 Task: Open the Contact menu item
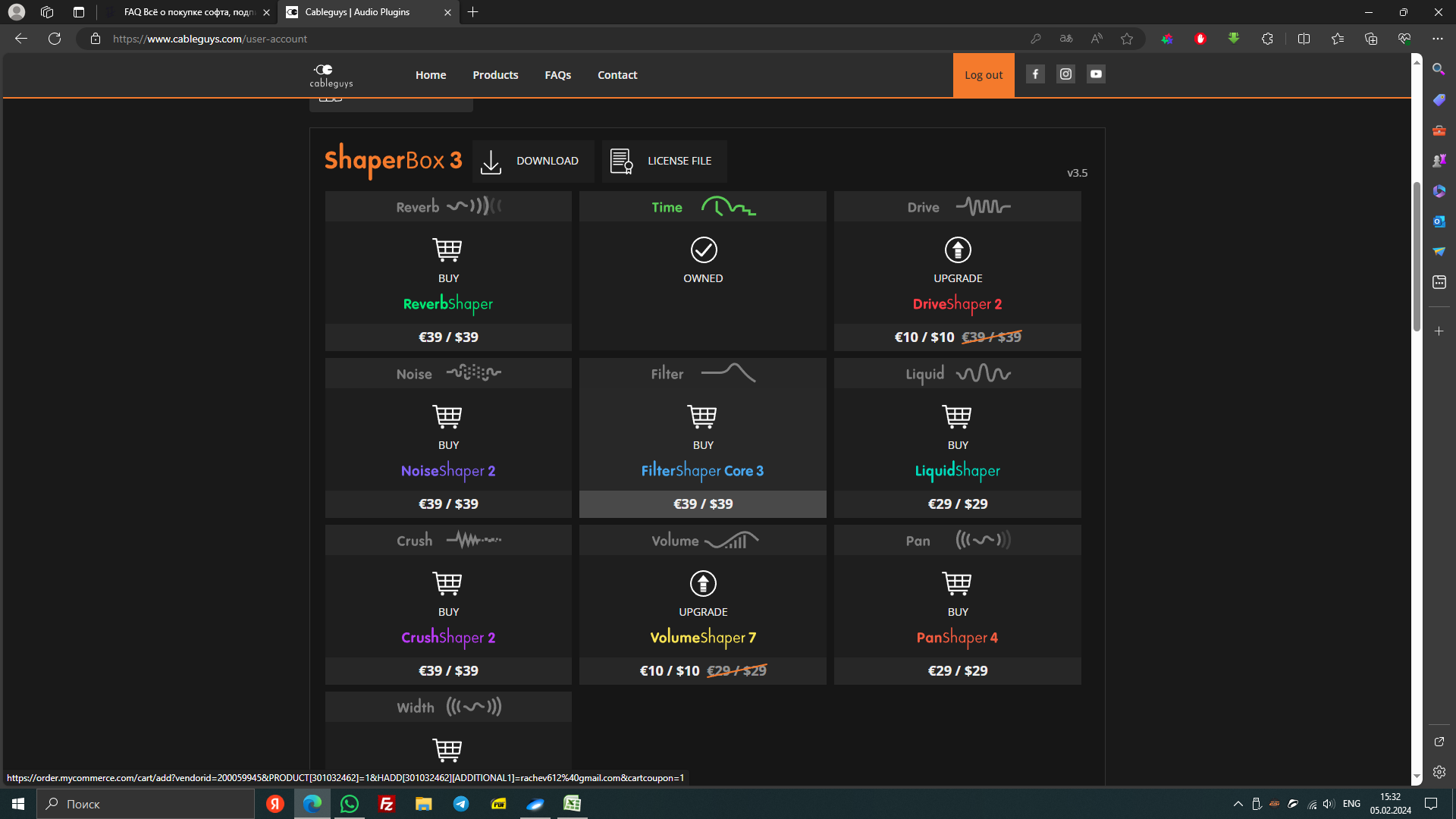(617, 75)
